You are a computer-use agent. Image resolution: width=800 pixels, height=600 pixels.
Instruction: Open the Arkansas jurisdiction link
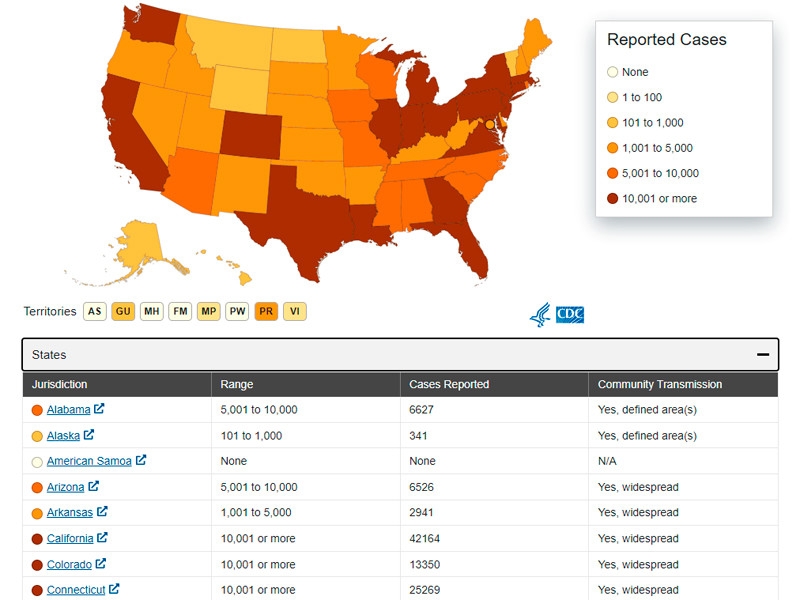(70, 512)
